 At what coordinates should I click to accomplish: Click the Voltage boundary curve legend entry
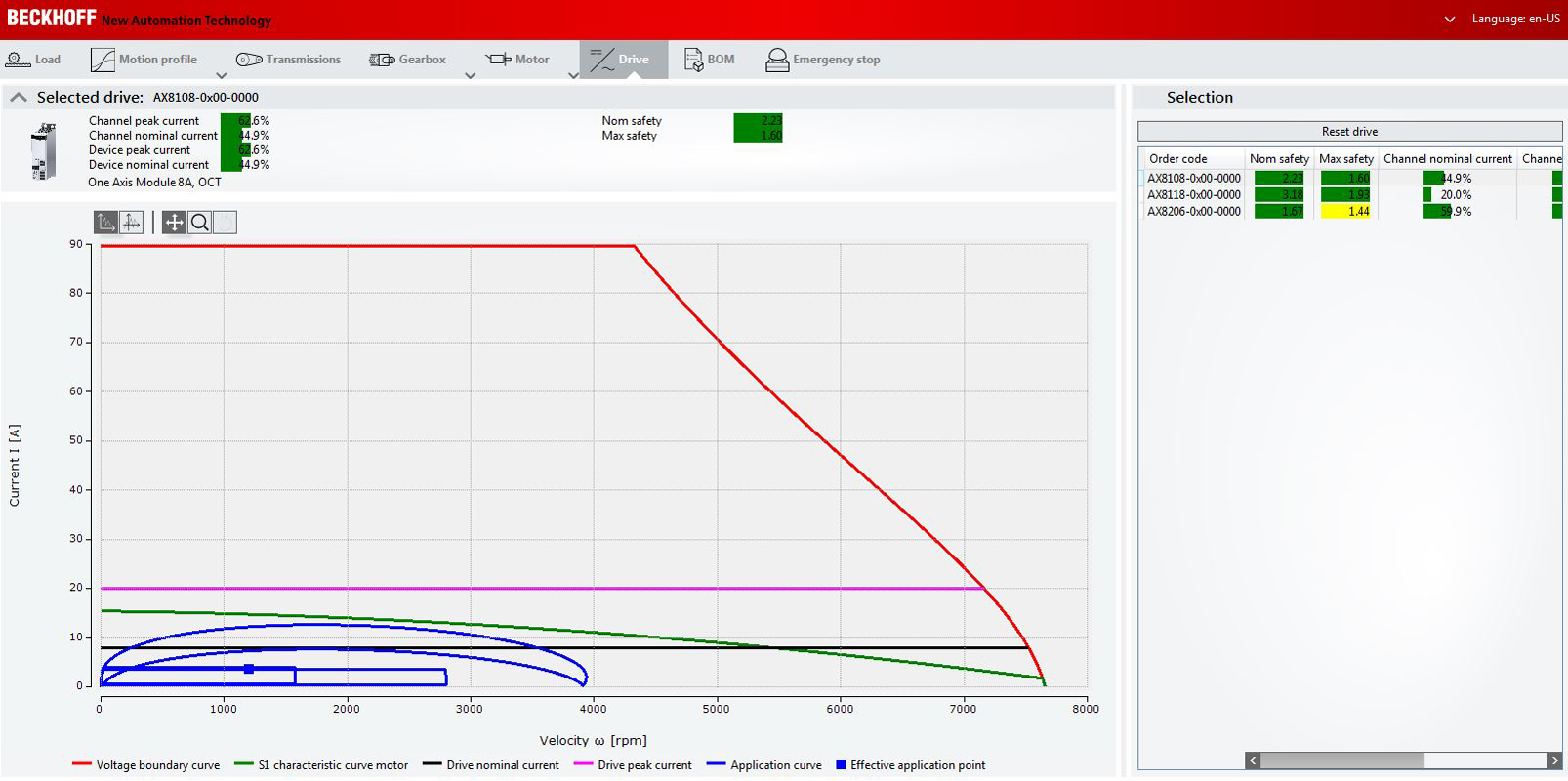click(x=146, y=765)
